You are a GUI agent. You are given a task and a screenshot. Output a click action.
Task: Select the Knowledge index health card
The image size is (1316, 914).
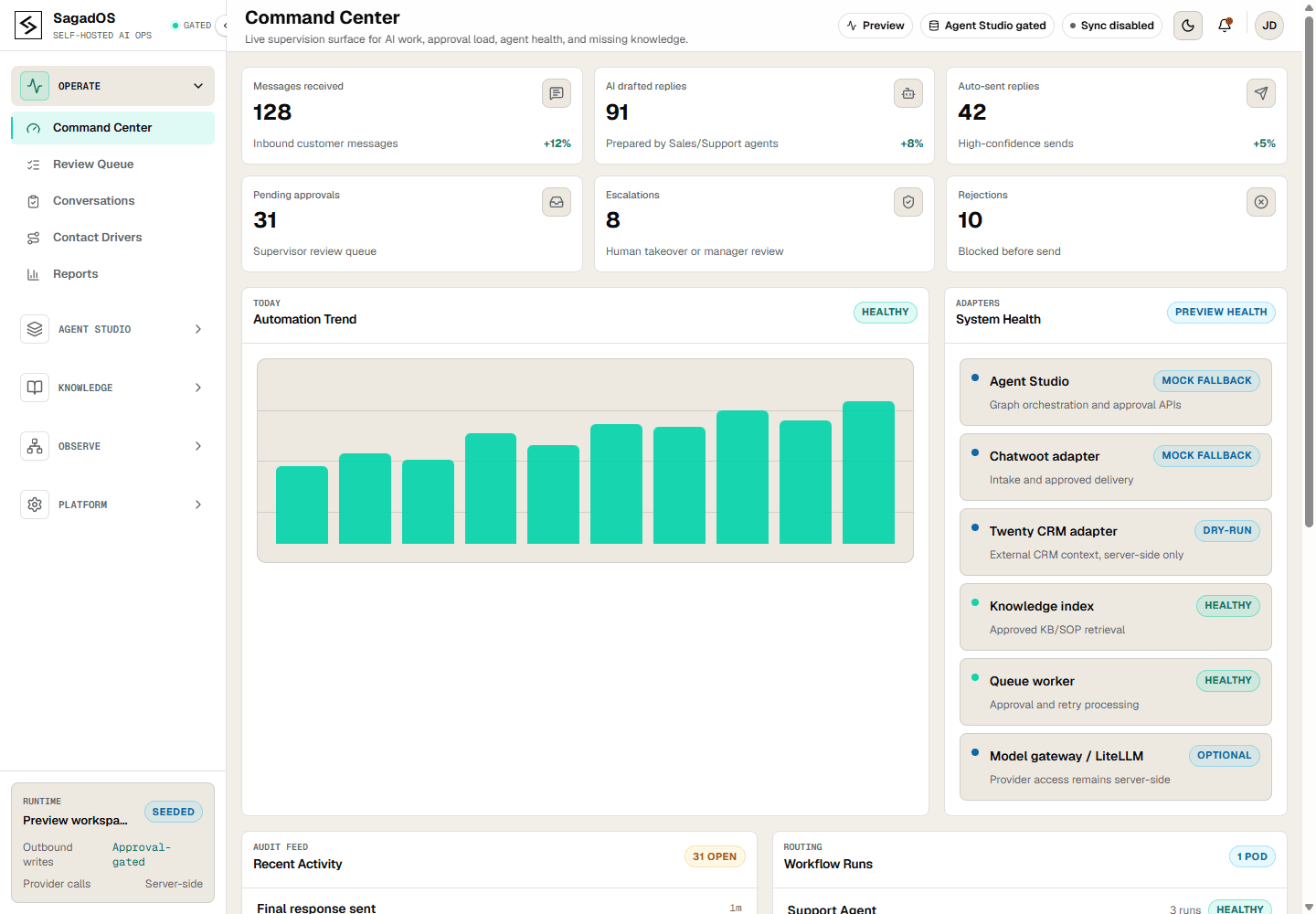pyautogui.click(x=1116, y=617)
